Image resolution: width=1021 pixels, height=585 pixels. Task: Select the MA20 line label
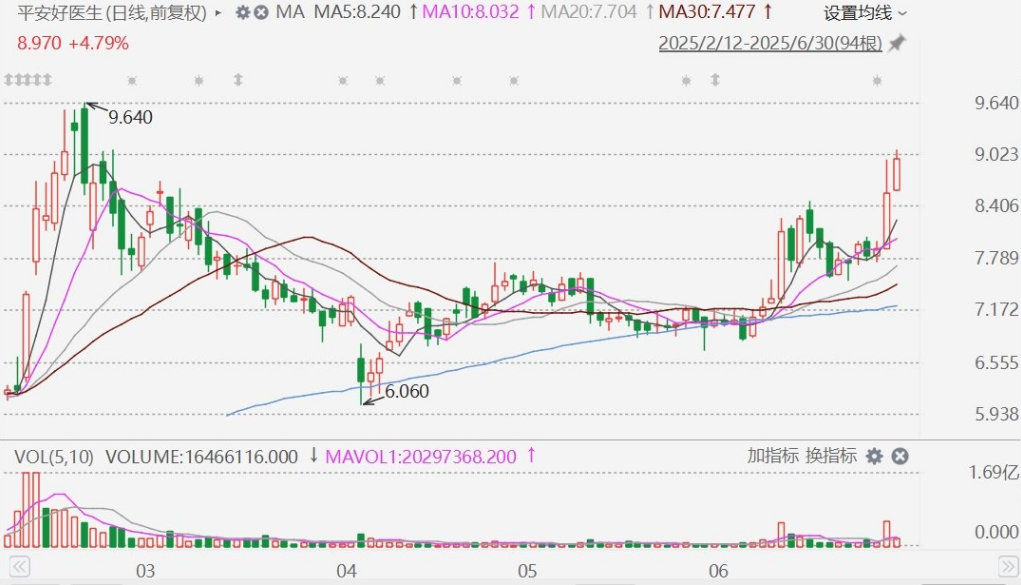pyautogui.click(x=594, y=13)
